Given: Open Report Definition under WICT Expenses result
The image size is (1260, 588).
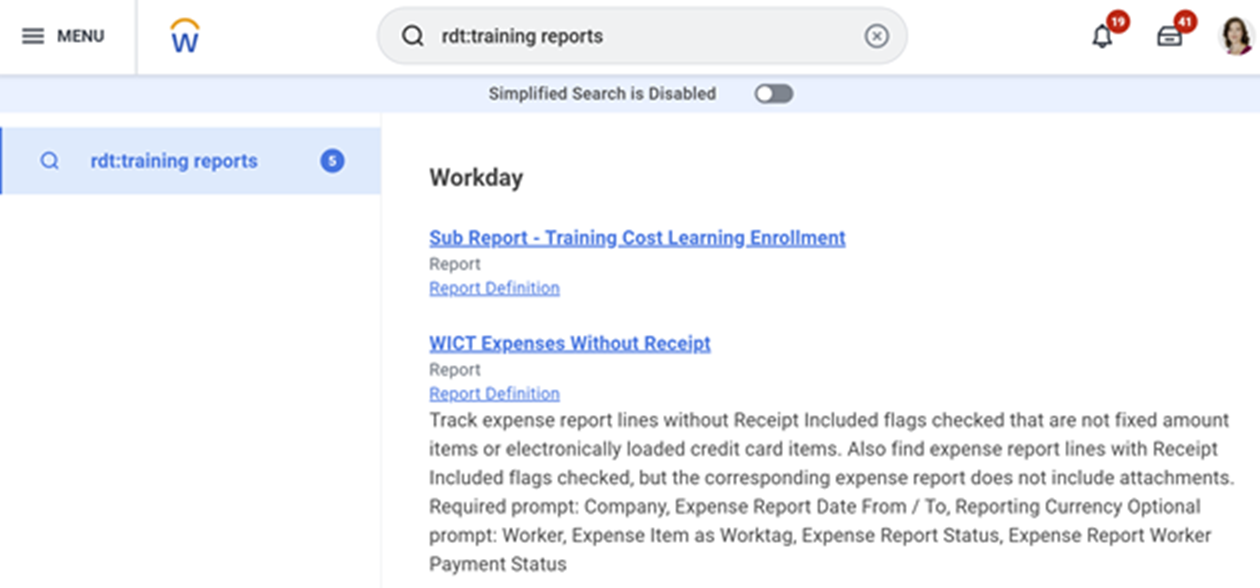Looking at the screenshot, I should point(494,394).
